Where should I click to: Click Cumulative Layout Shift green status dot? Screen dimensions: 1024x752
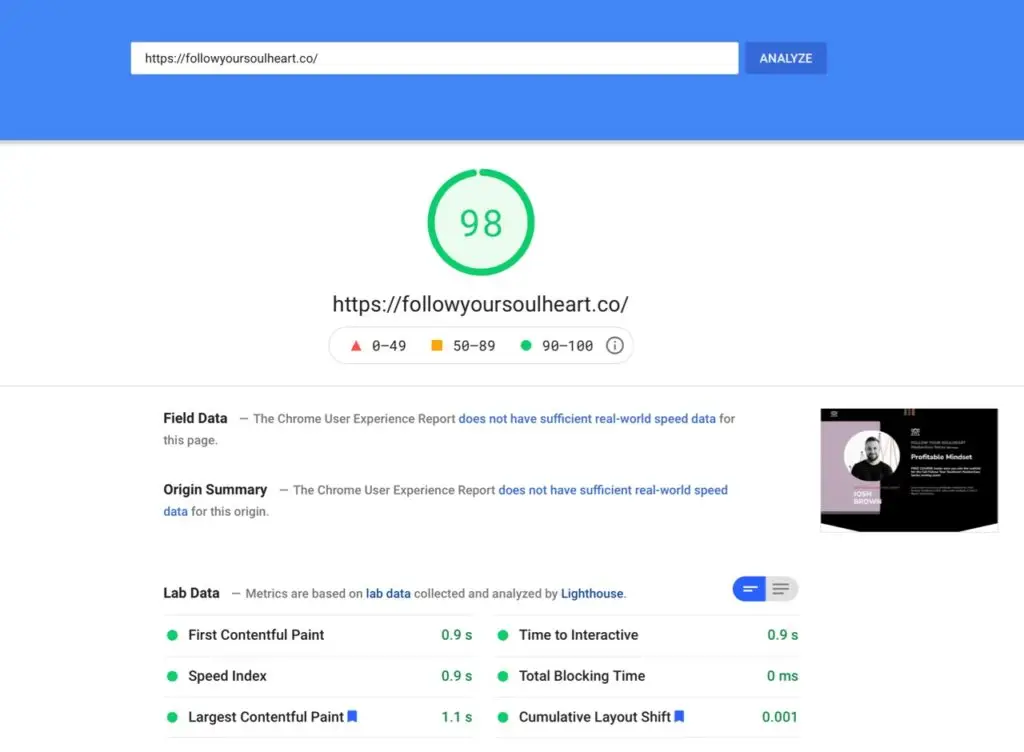(503, 717)
